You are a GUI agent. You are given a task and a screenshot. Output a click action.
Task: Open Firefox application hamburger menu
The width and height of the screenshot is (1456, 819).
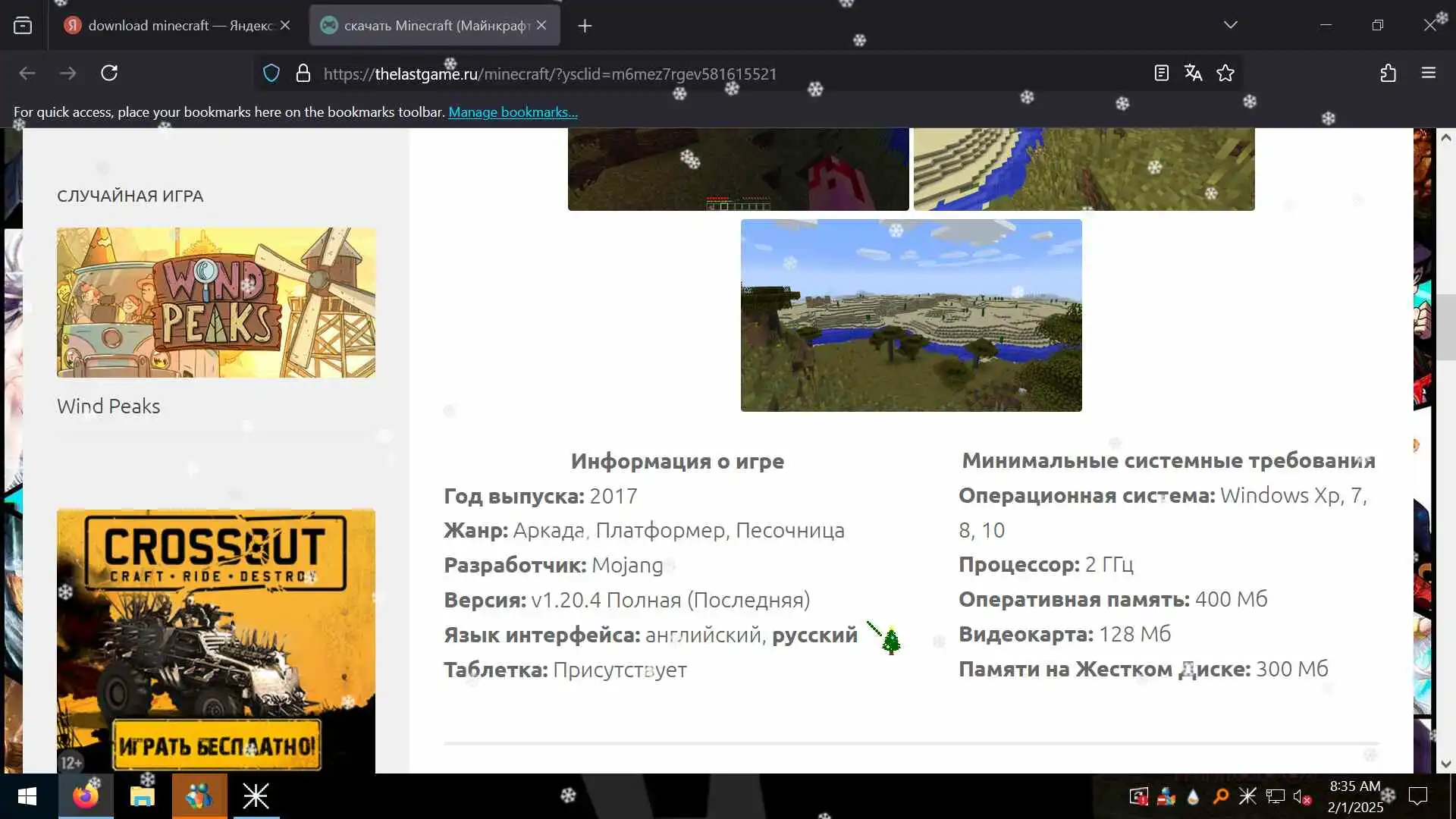click(x=1429, y=73)
